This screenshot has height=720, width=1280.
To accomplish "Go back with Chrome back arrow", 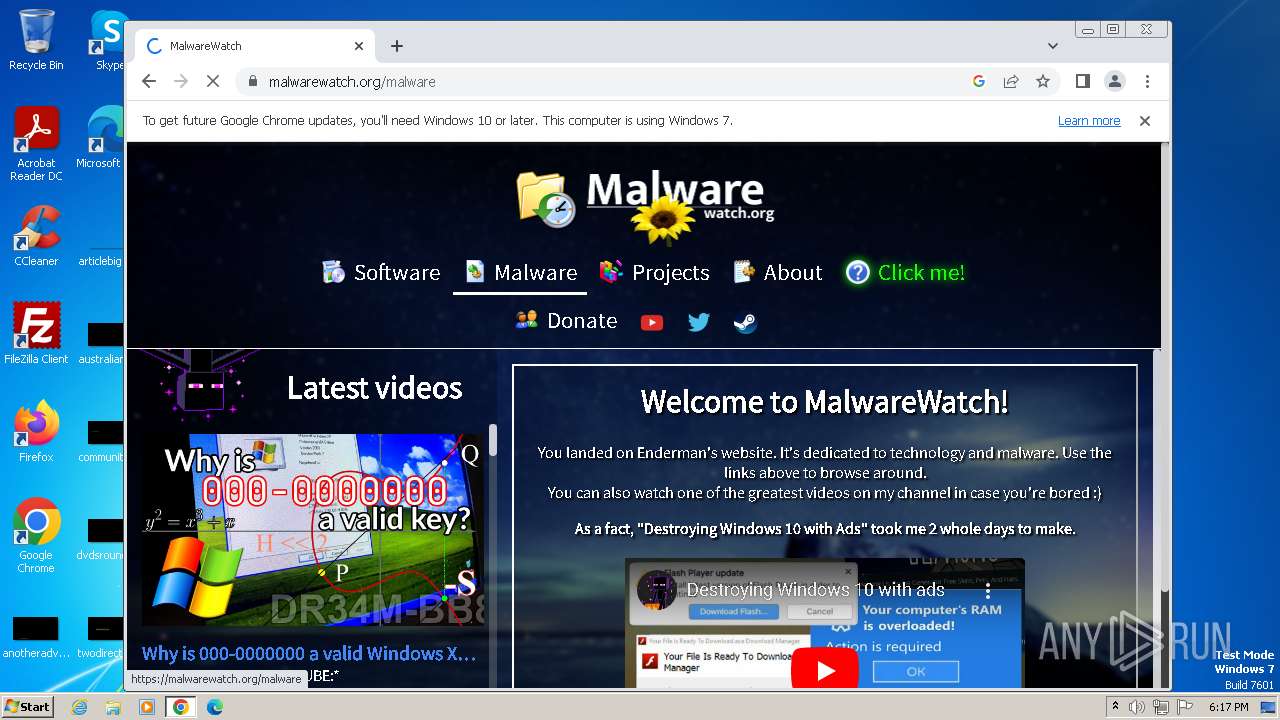I will pyautogui.click(x=149, y=82).
